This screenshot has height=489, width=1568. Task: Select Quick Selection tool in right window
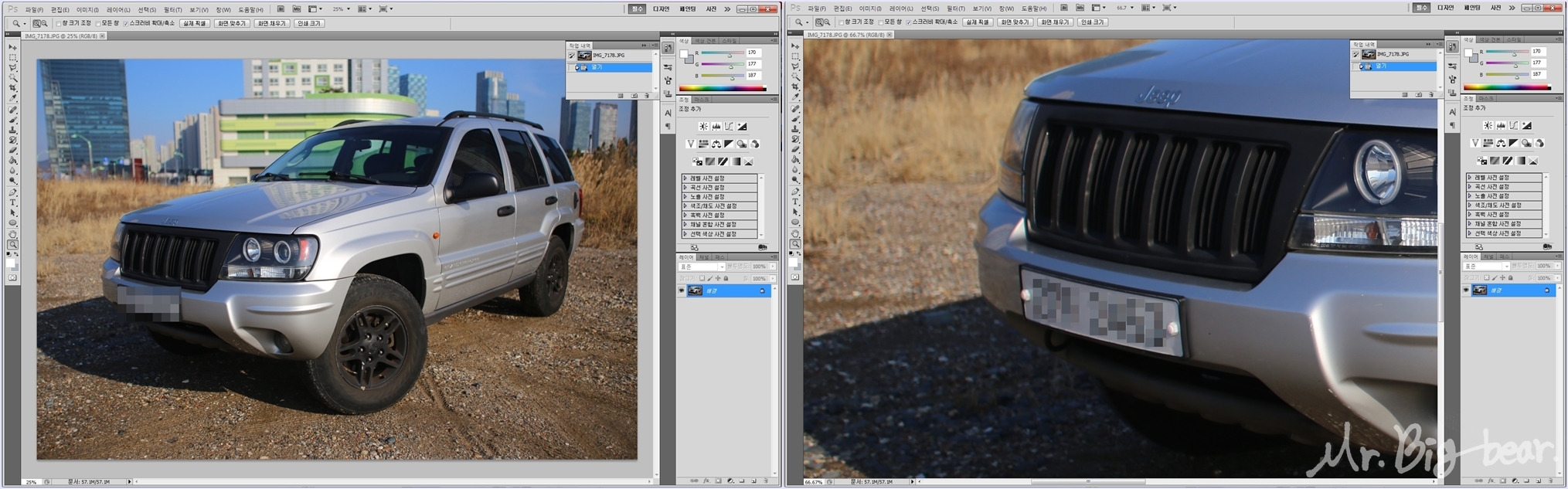tap(796, 76)
